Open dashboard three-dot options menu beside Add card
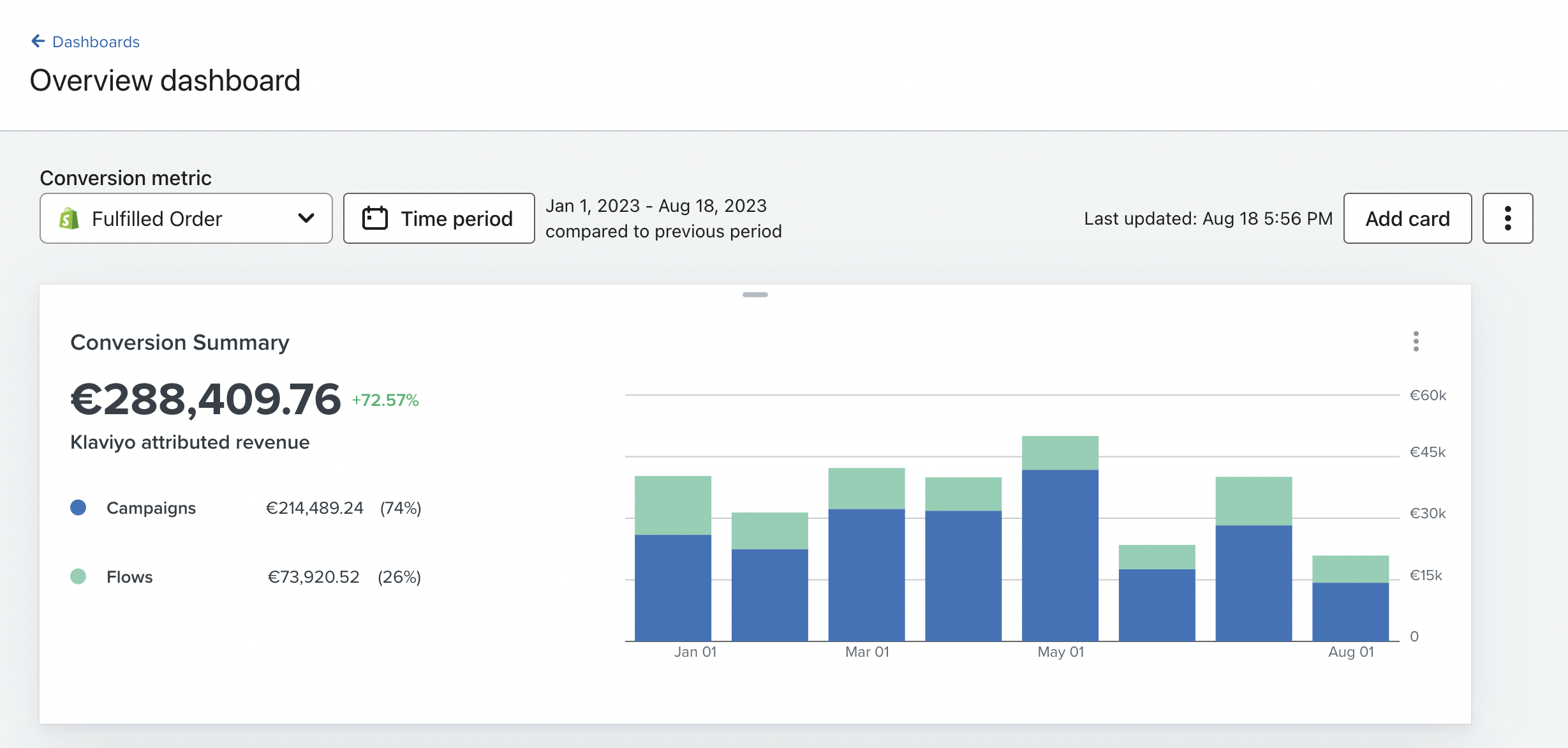This screenshot has height=748, width=1568. [1507, 218]
